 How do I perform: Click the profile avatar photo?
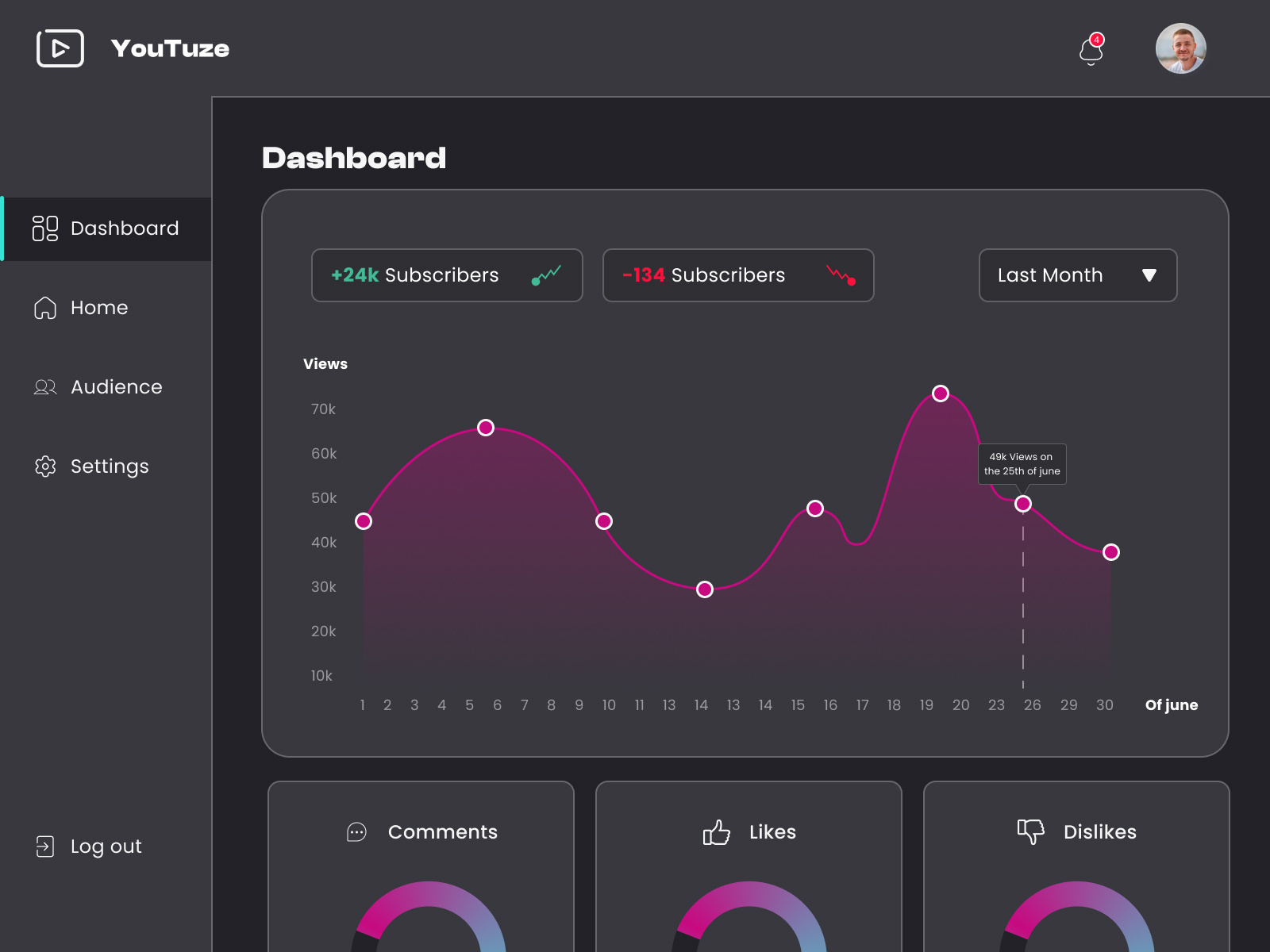1180,48
